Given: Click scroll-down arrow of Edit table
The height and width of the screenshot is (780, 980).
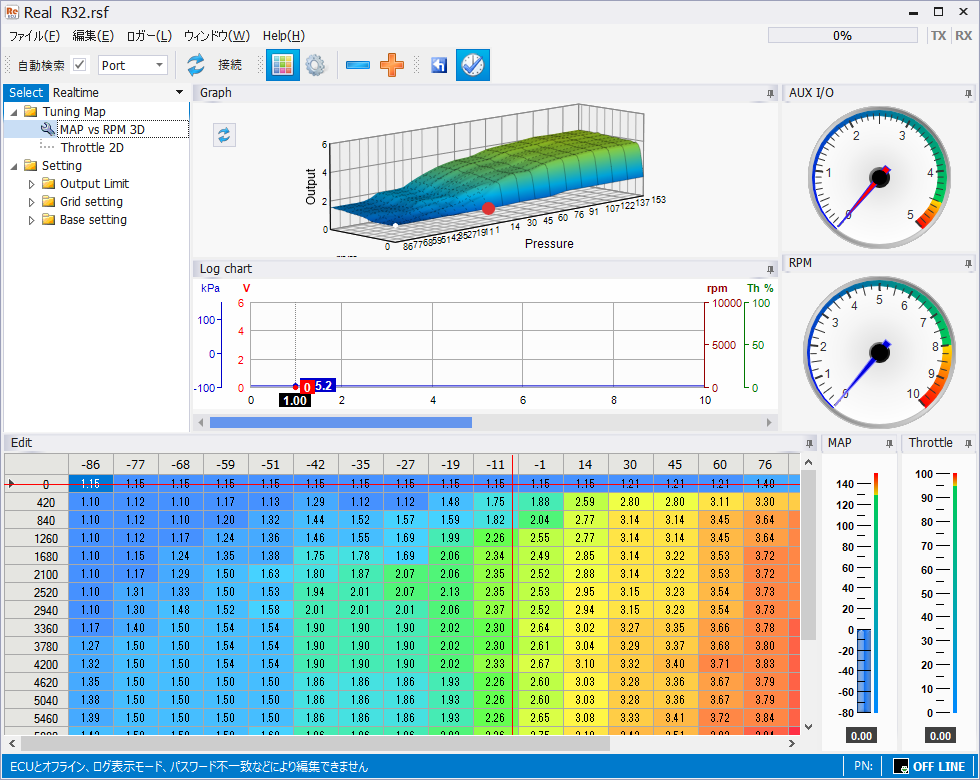Looking at the screenshot, I should (x=808, y=727).
